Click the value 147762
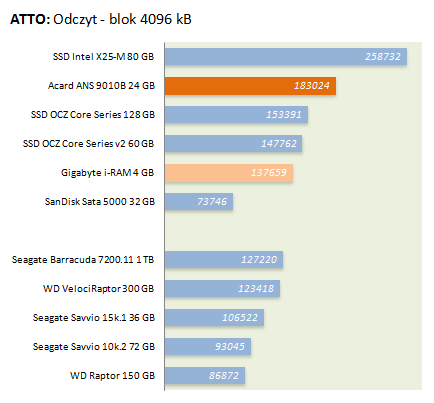This screenshot has height=403, width=434. coord(279,144)
